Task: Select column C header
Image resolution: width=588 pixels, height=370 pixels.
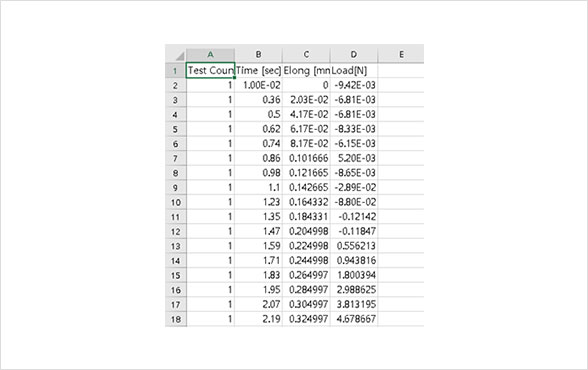Action: coord(306,54)
